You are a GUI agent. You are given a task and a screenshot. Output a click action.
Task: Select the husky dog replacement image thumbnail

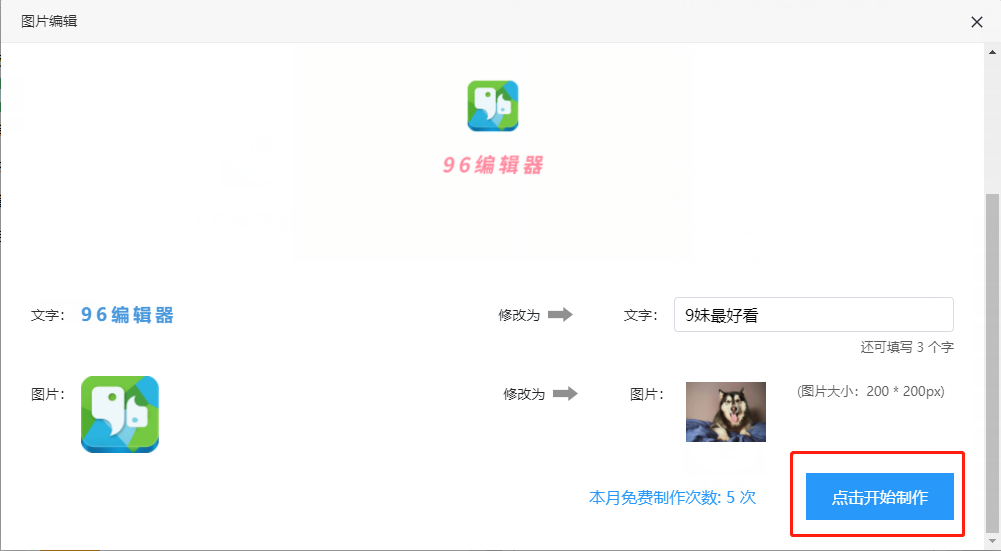[726, 412]
